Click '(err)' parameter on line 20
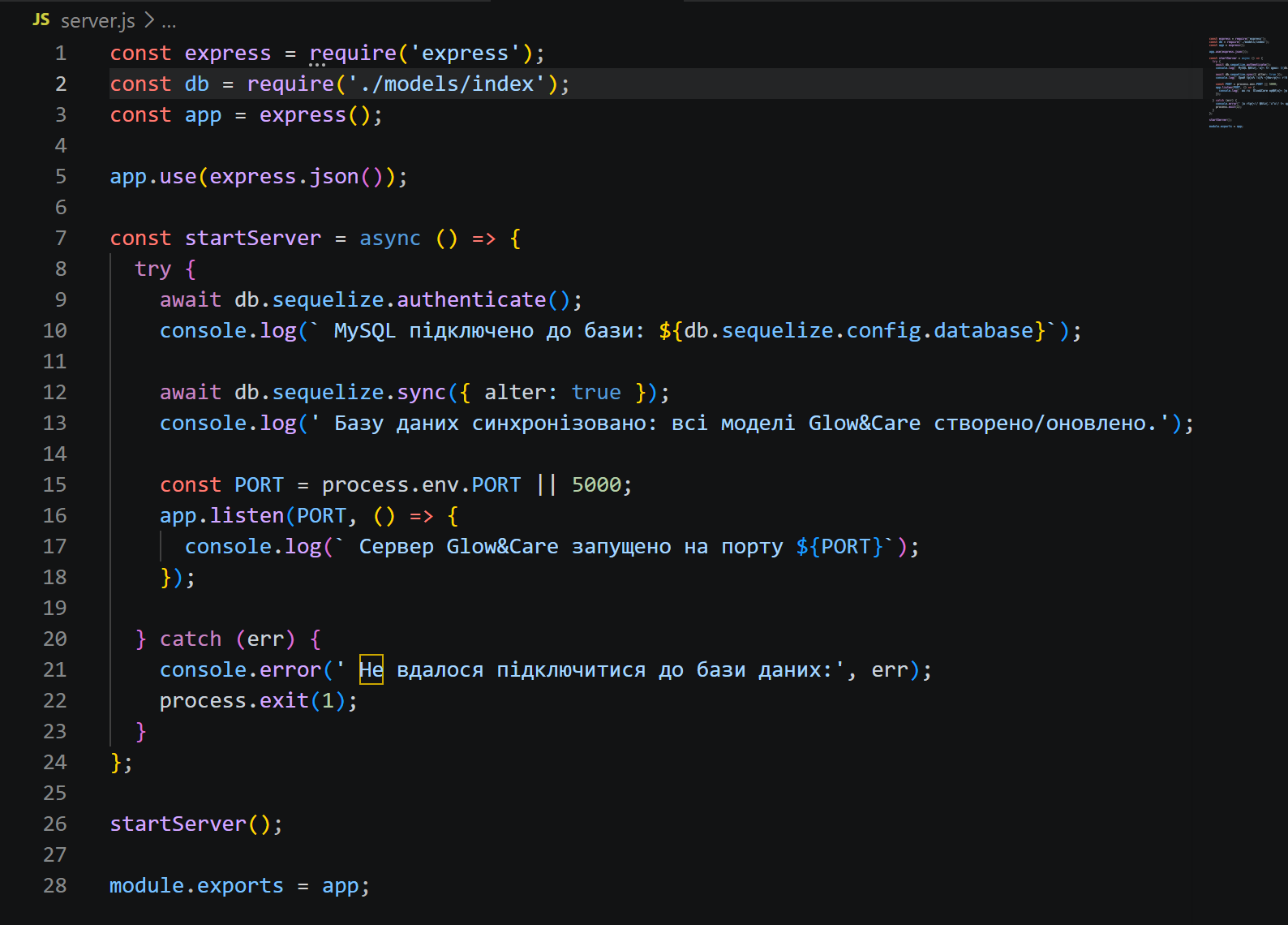Viewport: 1288px width, 925px height. coord(265,639)
